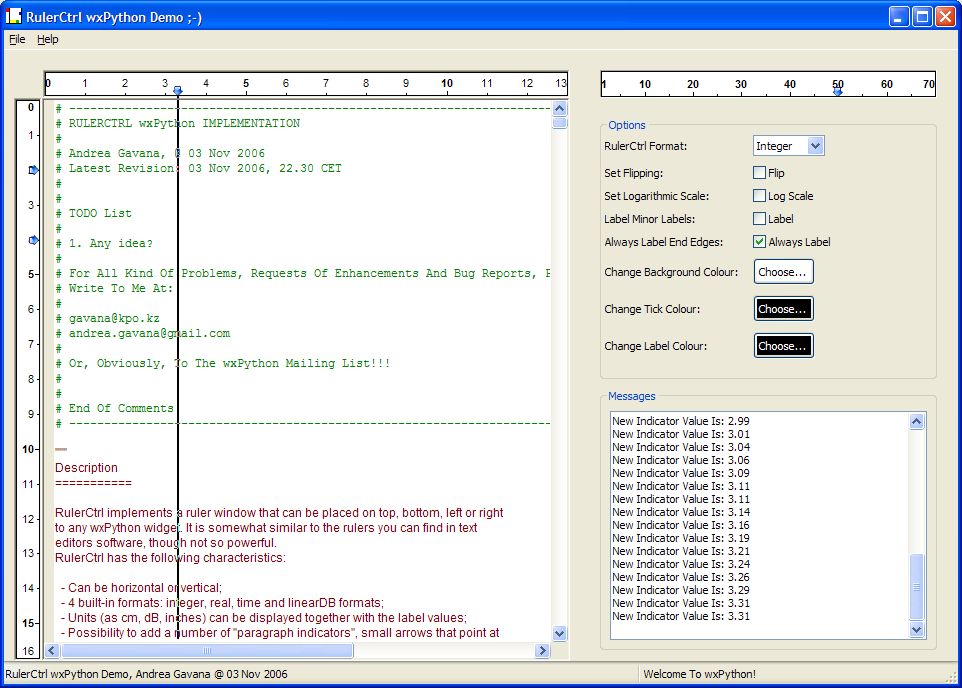The image size is (962, 688).
Task: Click the RulerCtrl app icon in title bar
Action: (14, 17)
